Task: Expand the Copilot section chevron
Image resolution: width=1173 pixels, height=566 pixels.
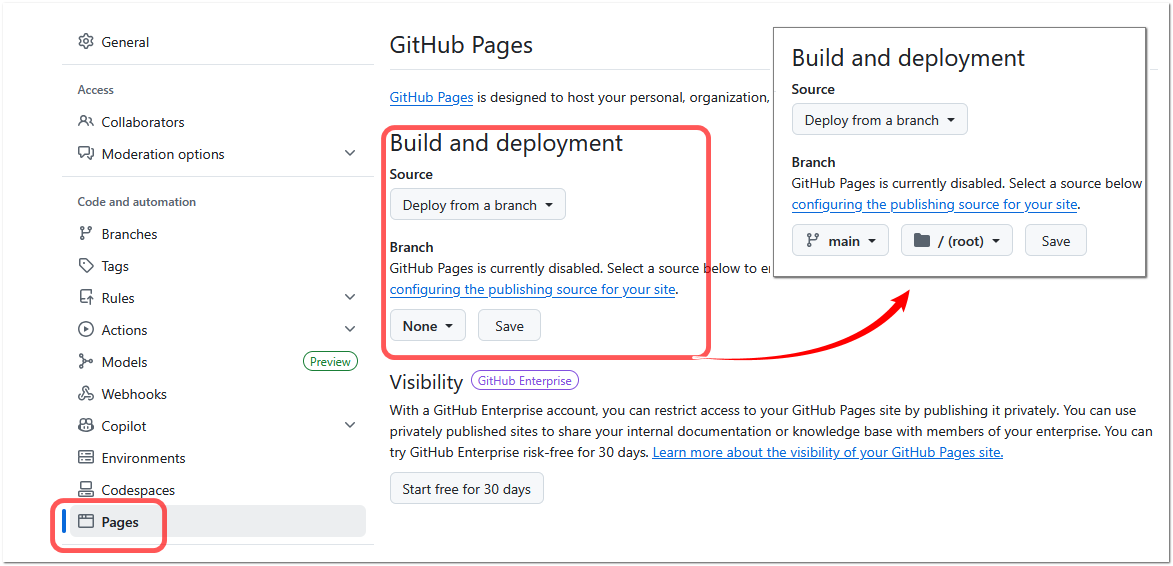Action: point(349,425)
